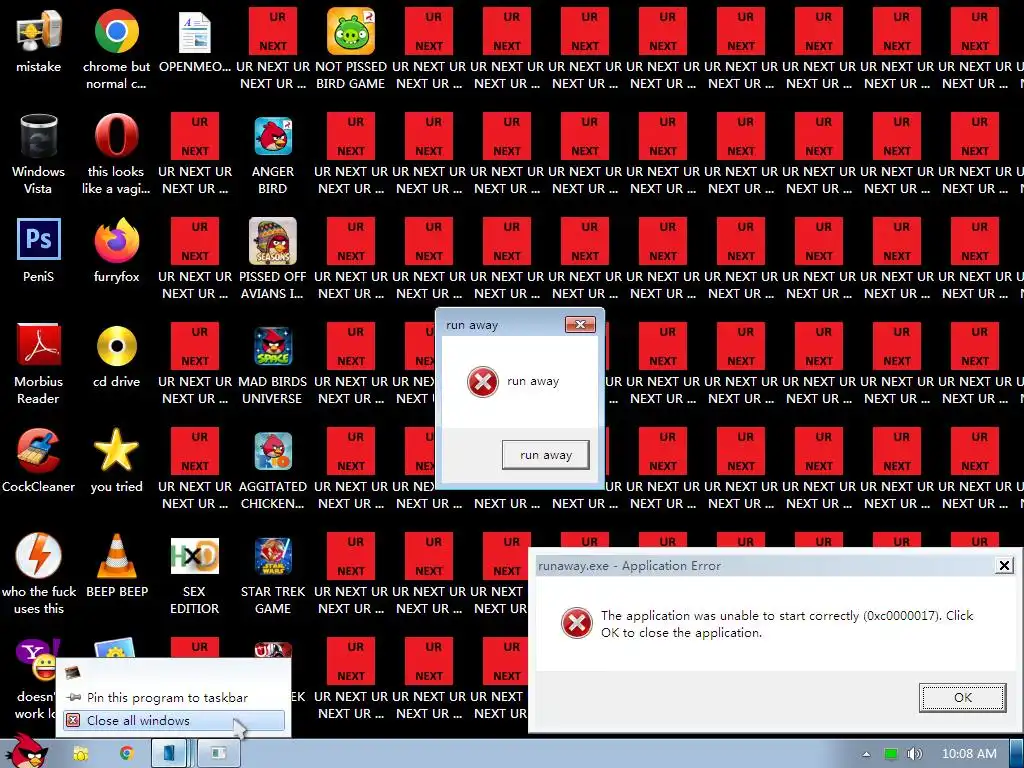Click the 'run away' dialog button
Screen dimensions: 1024x768
pyautogui.click(x=545, y=455)
